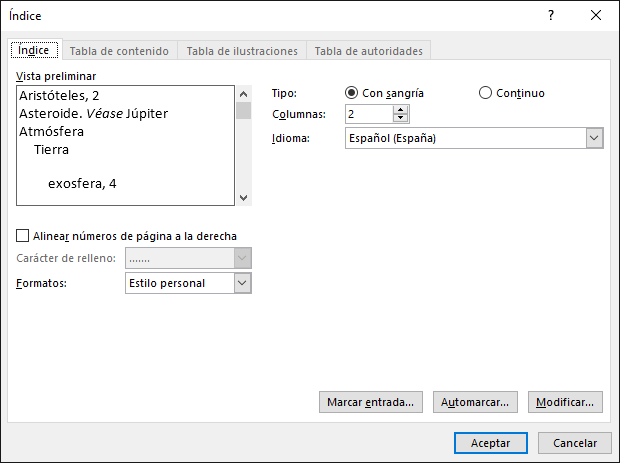Image resolution: width=620 pixels, height=463 pixels.
Task: Confirm with the Aceptar button
Action: [490, 443]
